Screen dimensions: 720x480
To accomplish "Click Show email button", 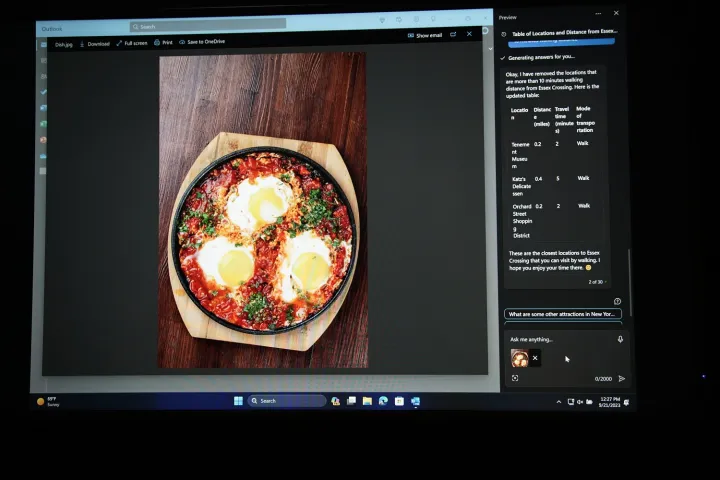I will click(x=425, y=35).
